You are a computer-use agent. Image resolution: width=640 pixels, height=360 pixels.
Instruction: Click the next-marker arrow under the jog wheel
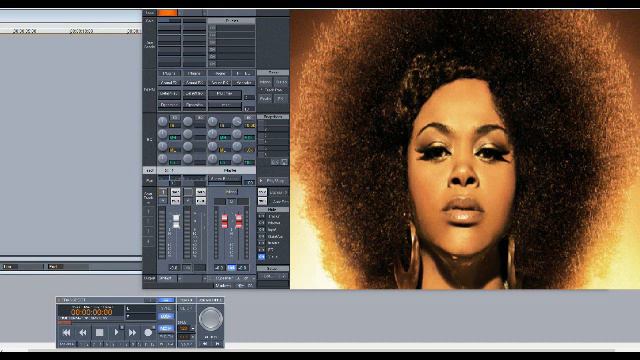pos(217,344)
